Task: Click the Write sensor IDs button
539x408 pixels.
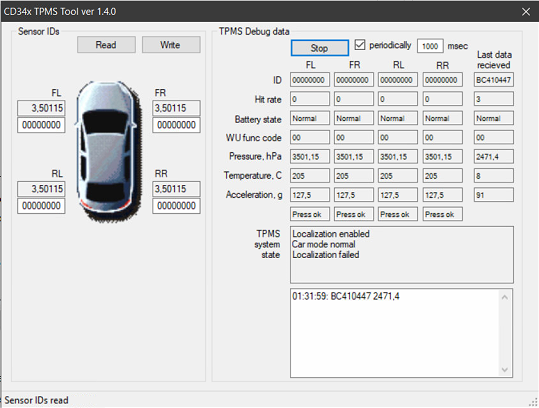Action: 171,45
